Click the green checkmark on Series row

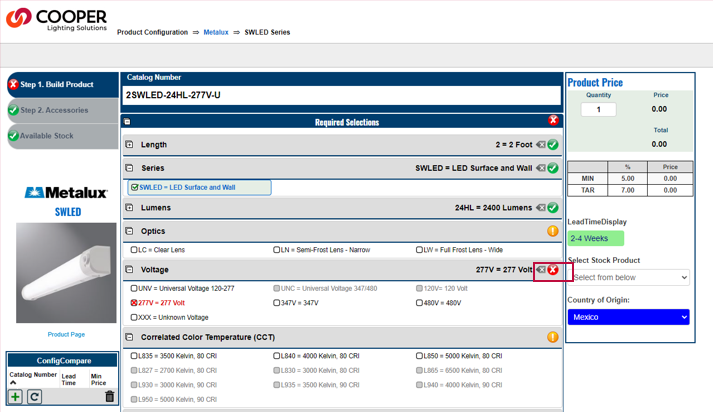(553, 168)
